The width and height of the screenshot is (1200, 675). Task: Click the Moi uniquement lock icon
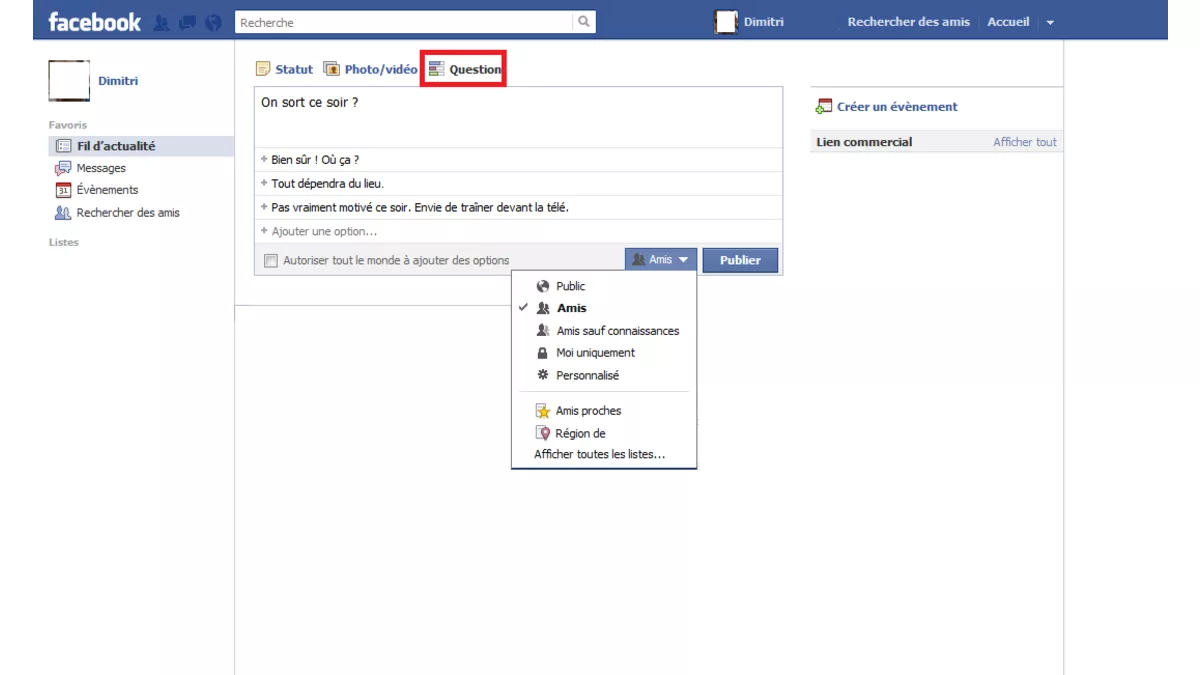point(543,353)
